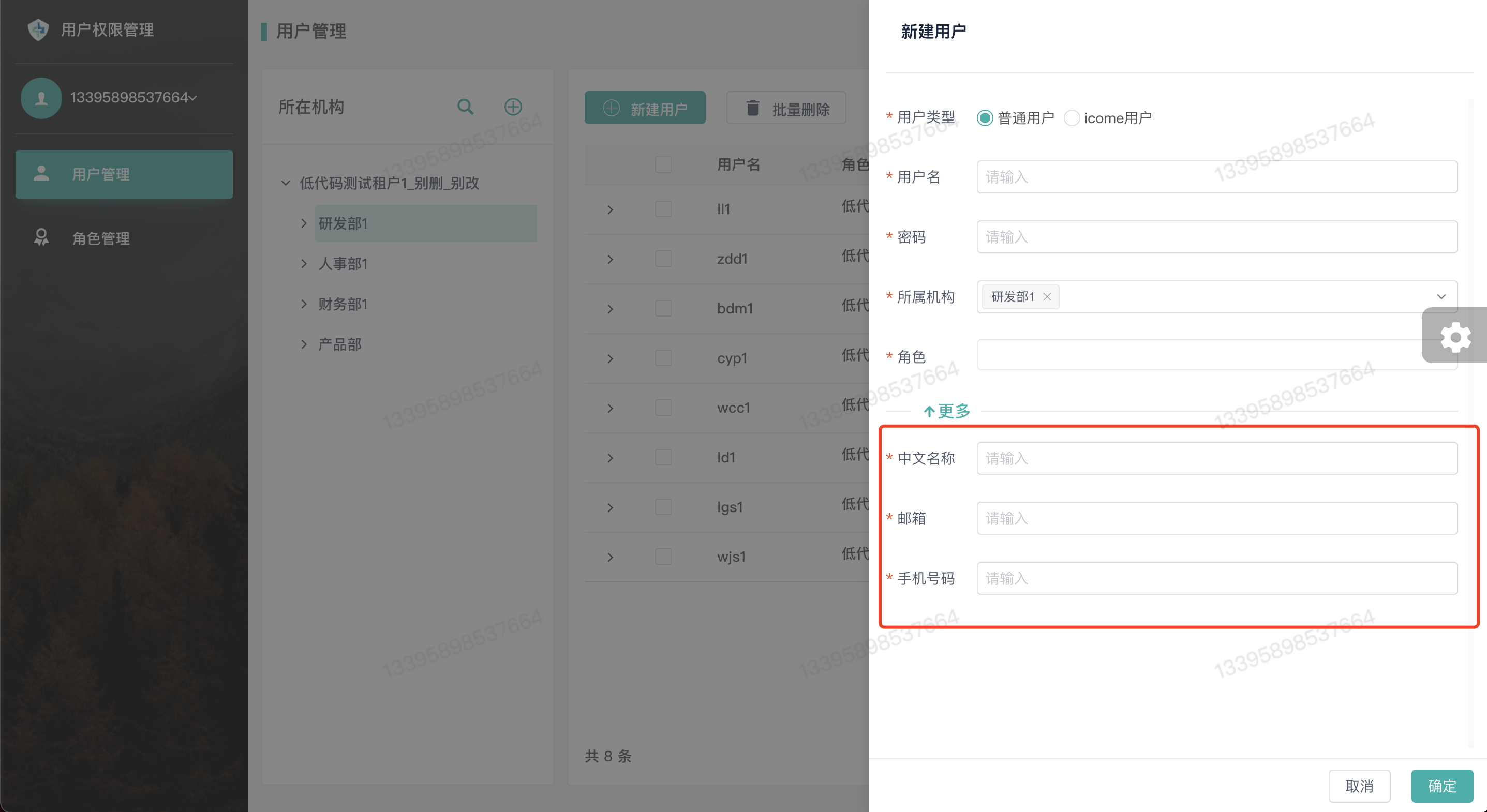Click the add organization plus icon
The image size is (1487, 812).
point(513,107)
